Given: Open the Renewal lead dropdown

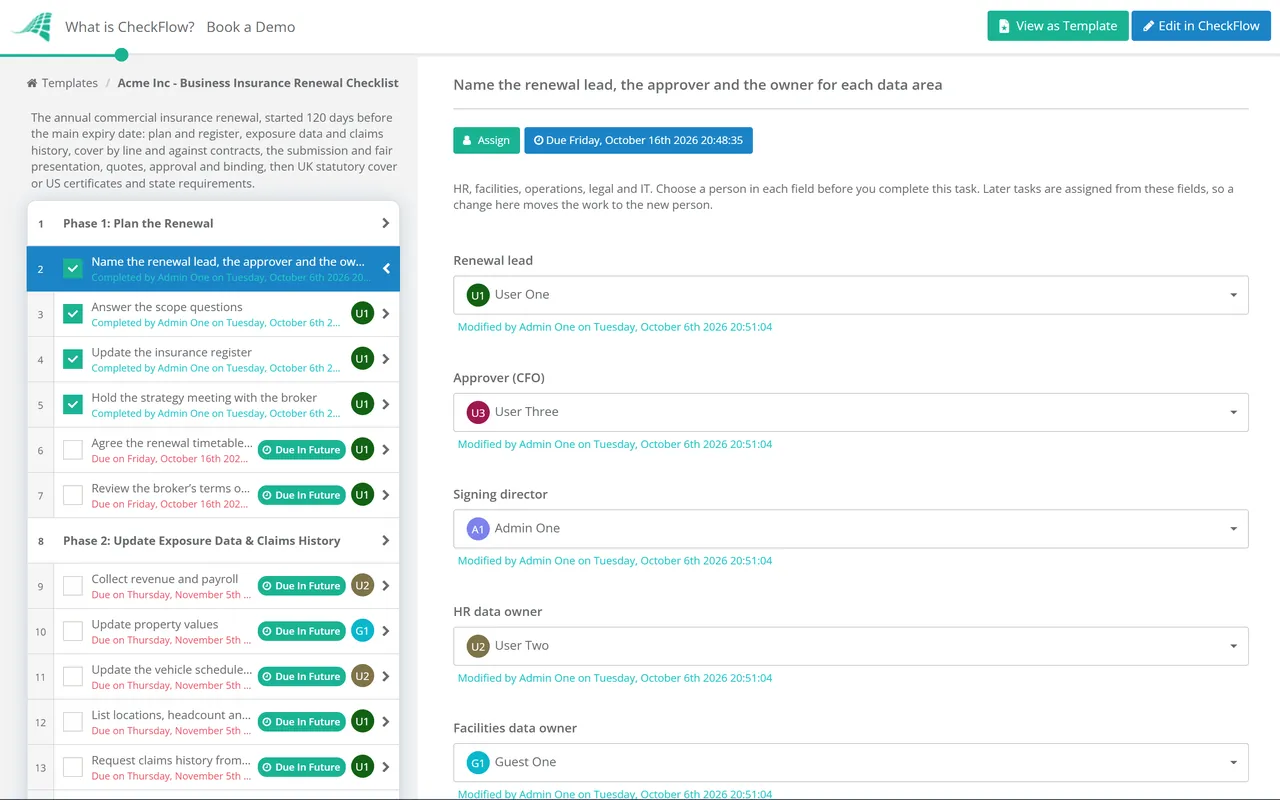Looking at the screenshot, I should (851, 295).
